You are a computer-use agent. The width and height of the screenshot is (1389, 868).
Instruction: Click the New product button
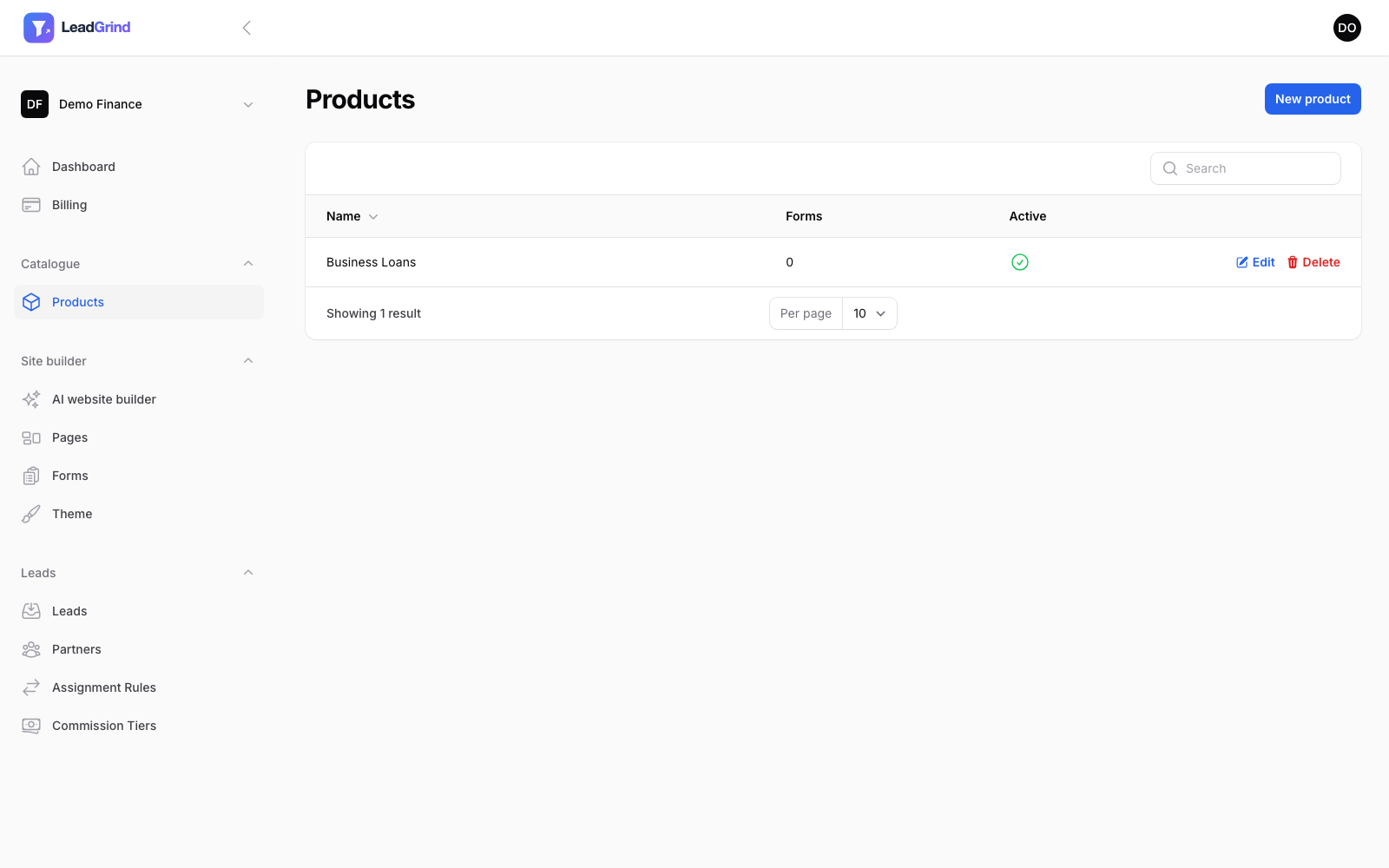1313,99
